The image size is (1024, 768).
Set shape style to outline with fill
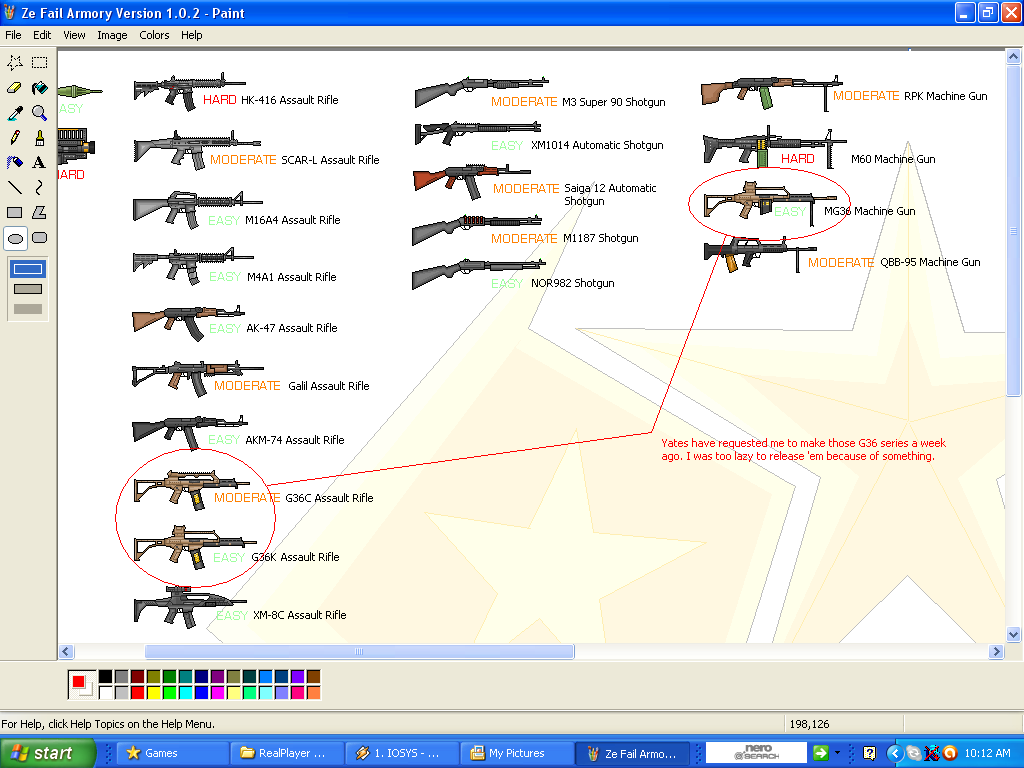coord(28,289)
